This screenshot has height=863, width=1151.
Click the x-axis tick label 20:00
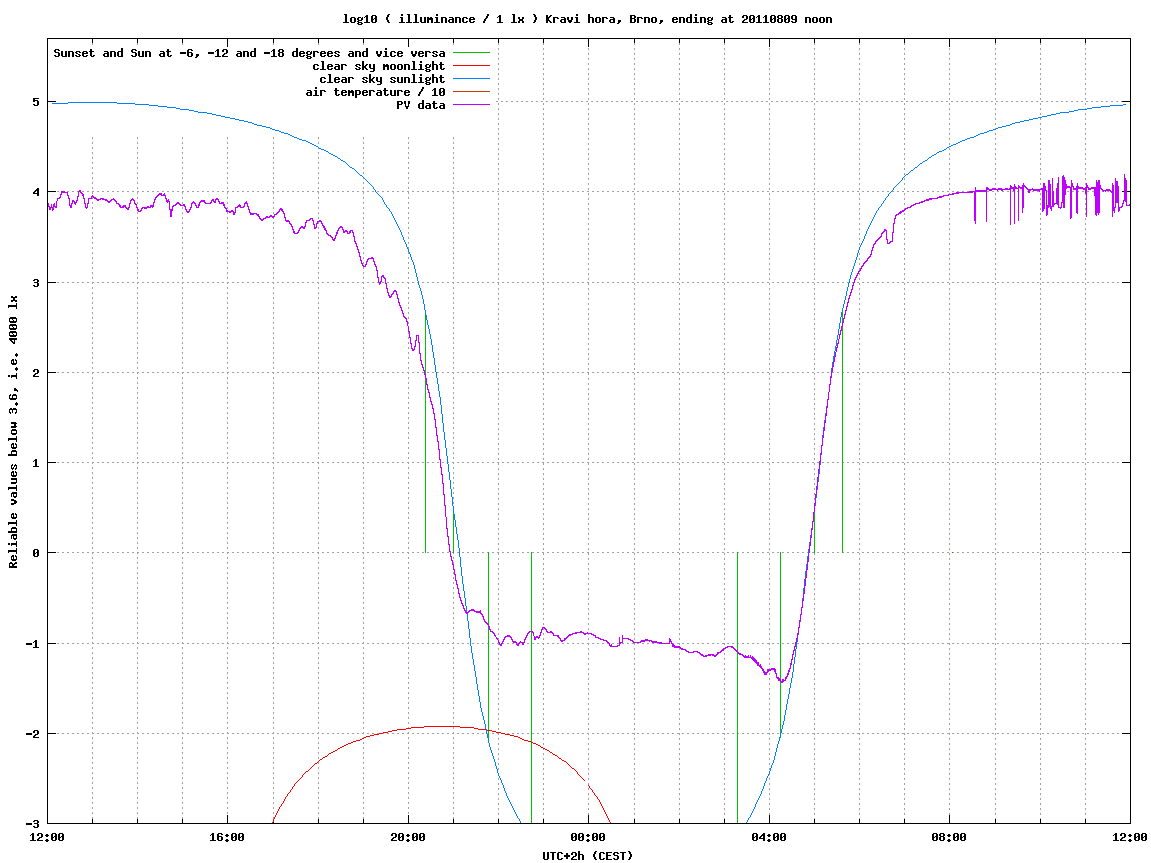tap(408, 837)
